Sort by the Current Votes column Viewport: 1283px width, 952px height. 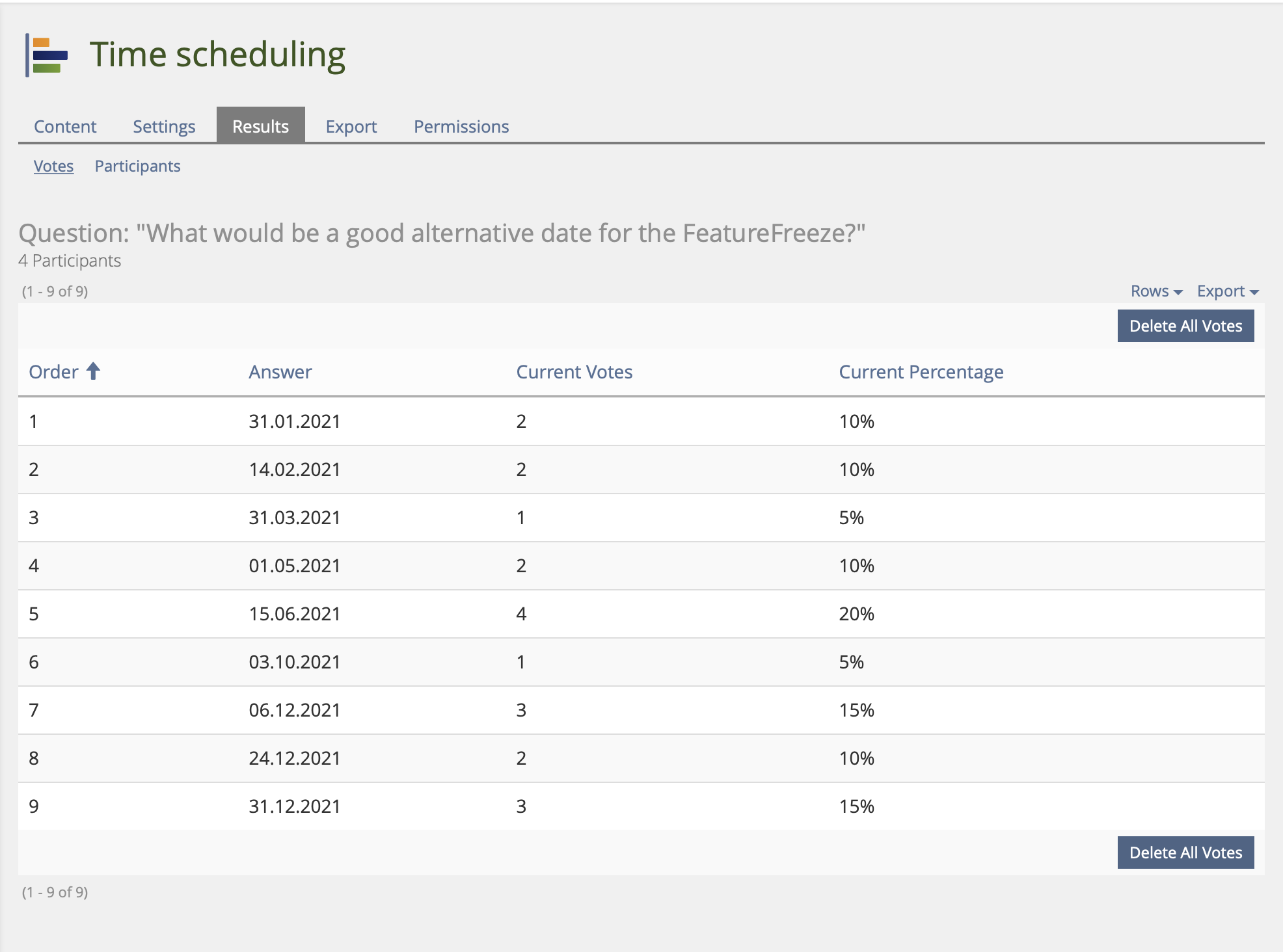(x=574, y=372)
